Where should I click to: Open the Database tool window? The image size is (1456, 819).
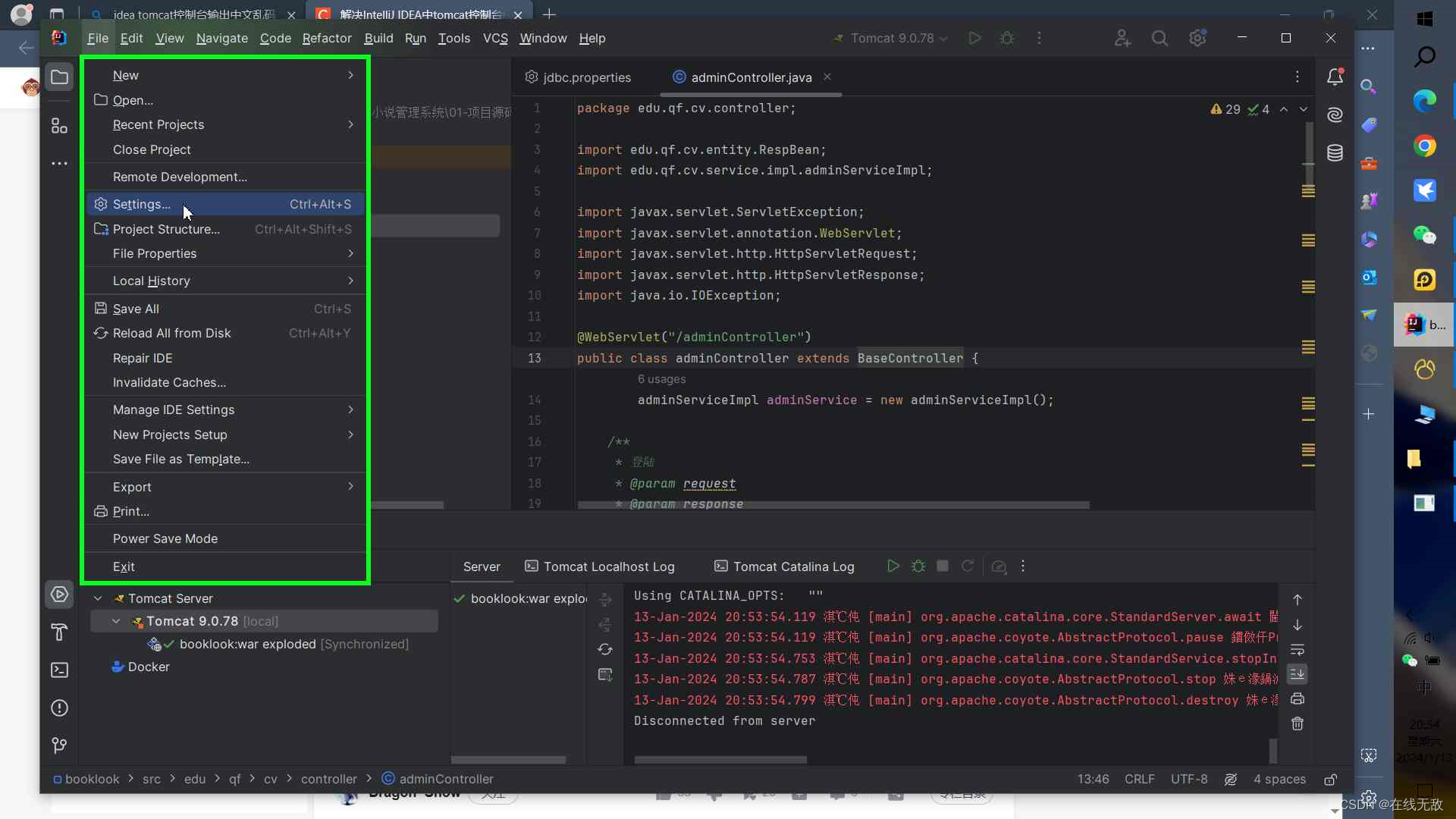point(1336,152)
